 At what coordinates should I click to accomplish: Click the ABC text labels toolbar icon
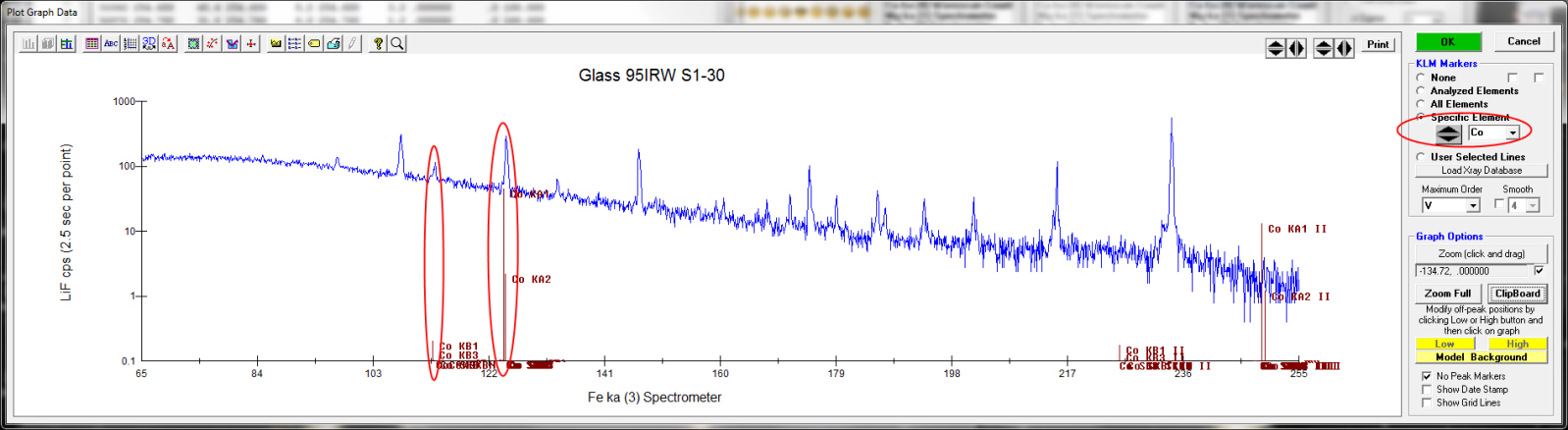(111, 44)
